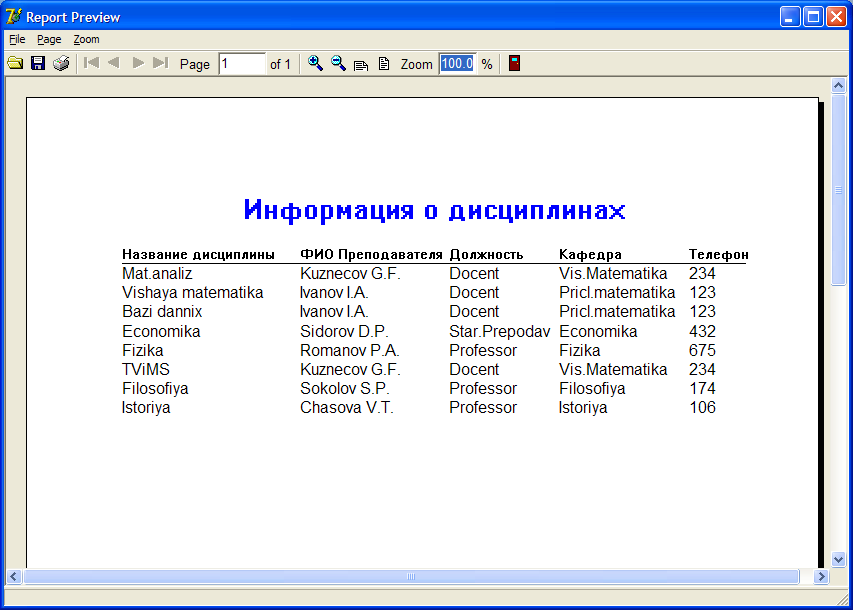Click the vertical scrollbar thumb
This screenshot has height=610, width=853.
pyautogui.click(x=838, y=189)
